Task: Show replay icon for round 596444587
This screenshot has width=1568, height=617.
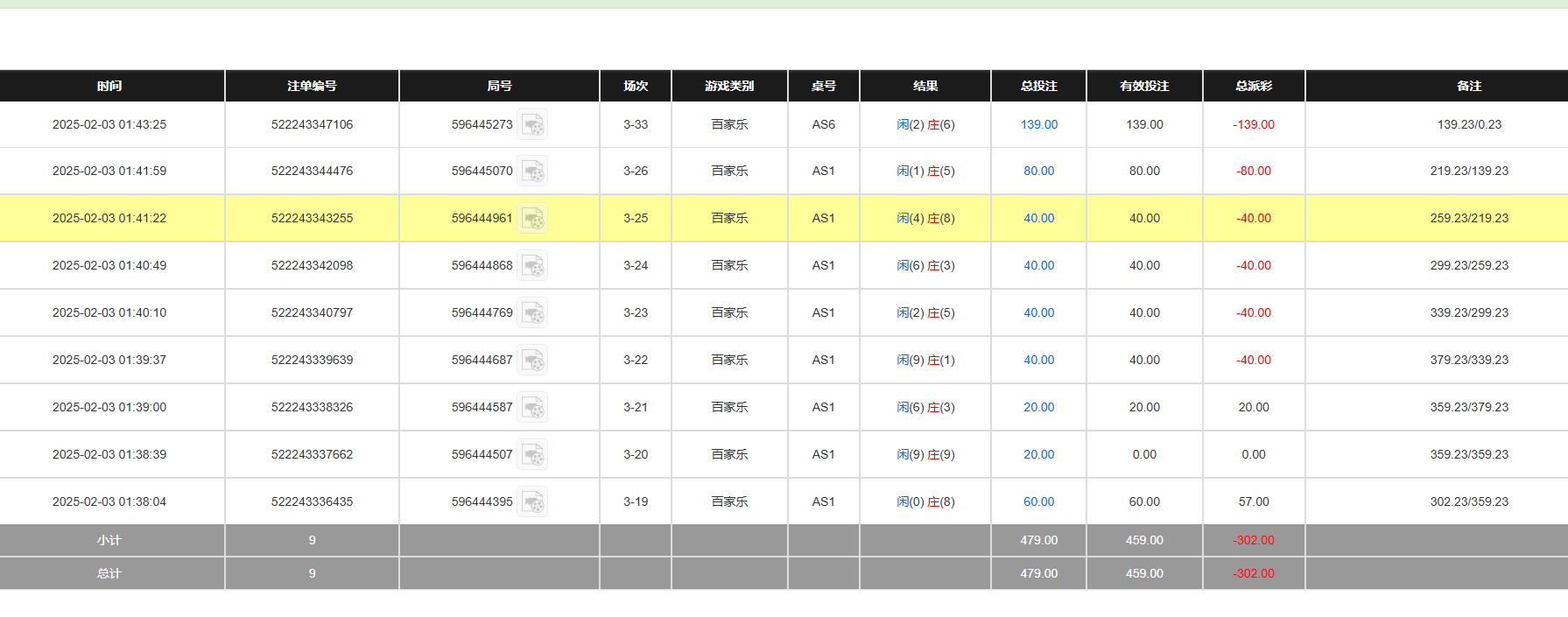Action: pos(532,408)
